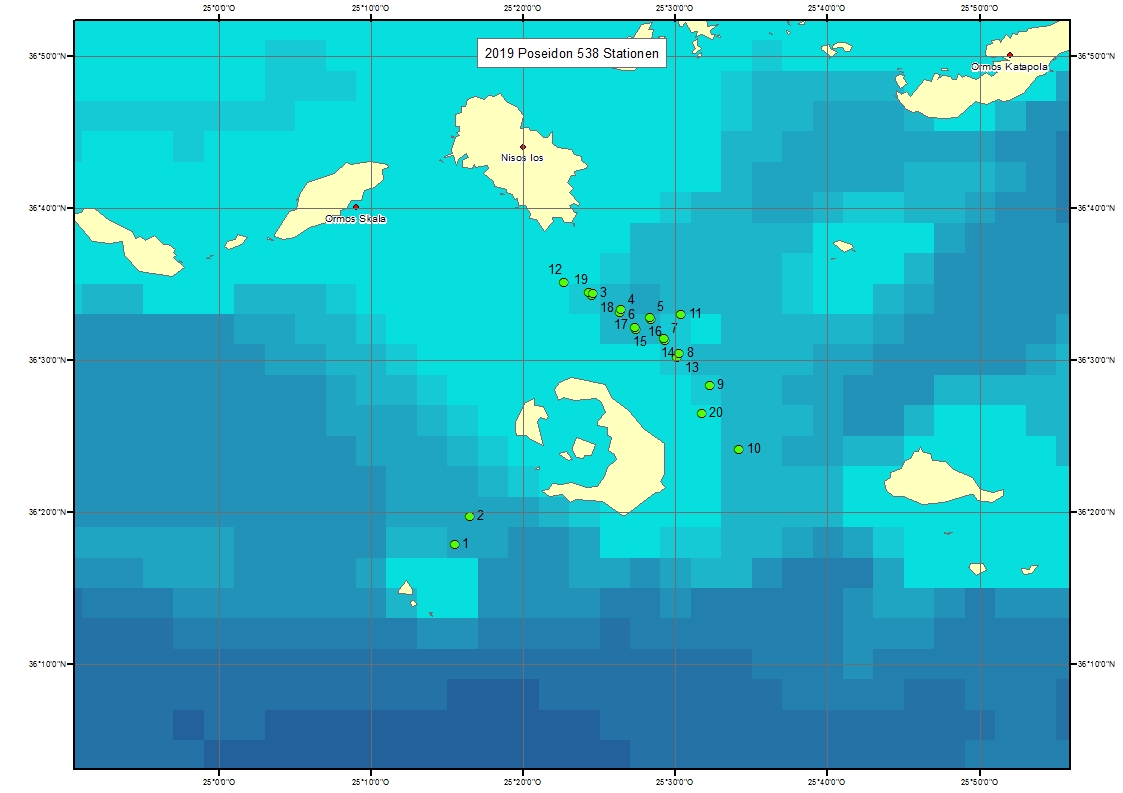The height and width of the screenshot is (793, 1123).
Task: Select the 'Ormos Katapola' place label
Action: [x=1009, y=67]
